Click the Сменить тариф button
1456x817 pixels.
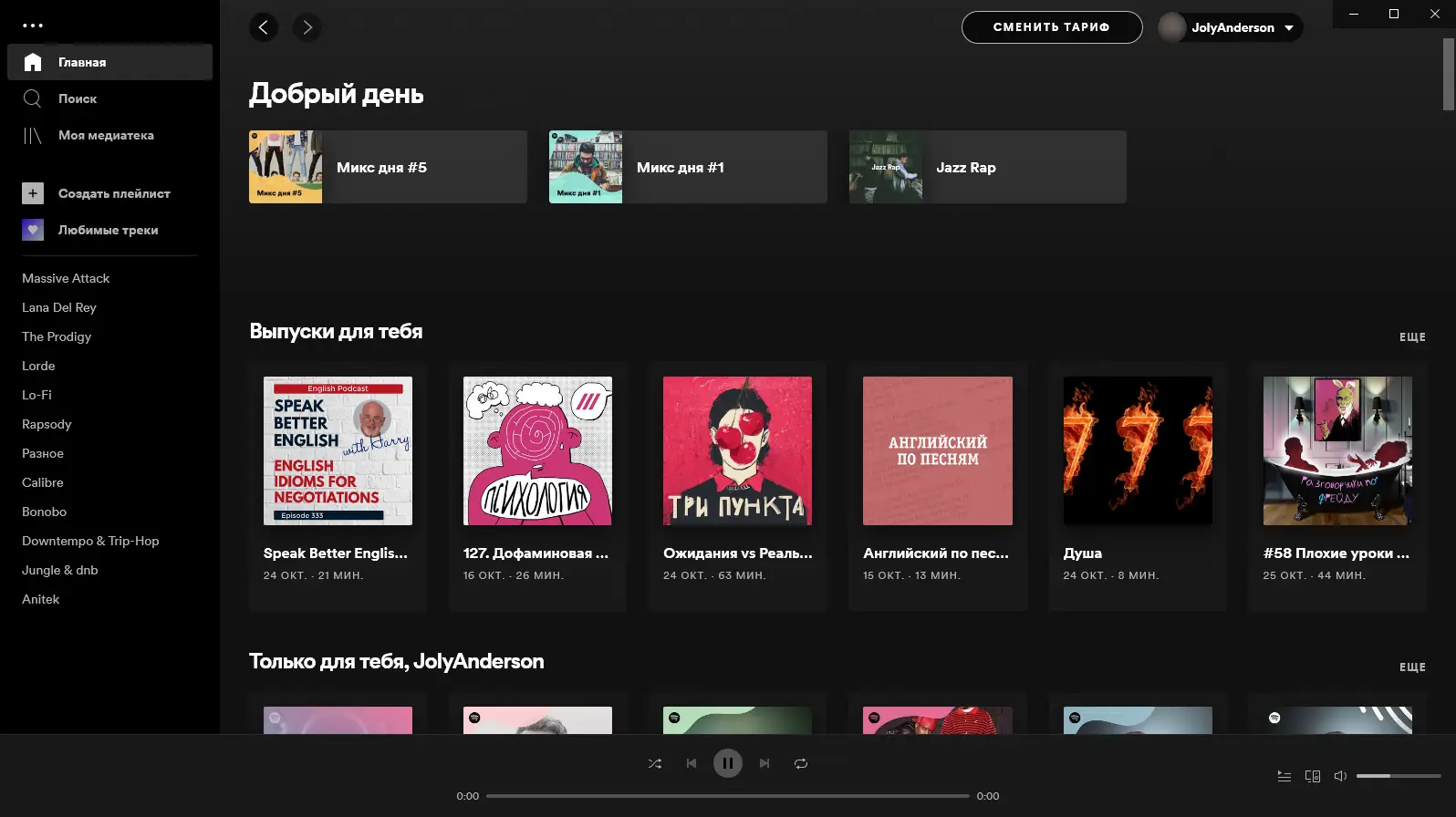(1052, 27)
